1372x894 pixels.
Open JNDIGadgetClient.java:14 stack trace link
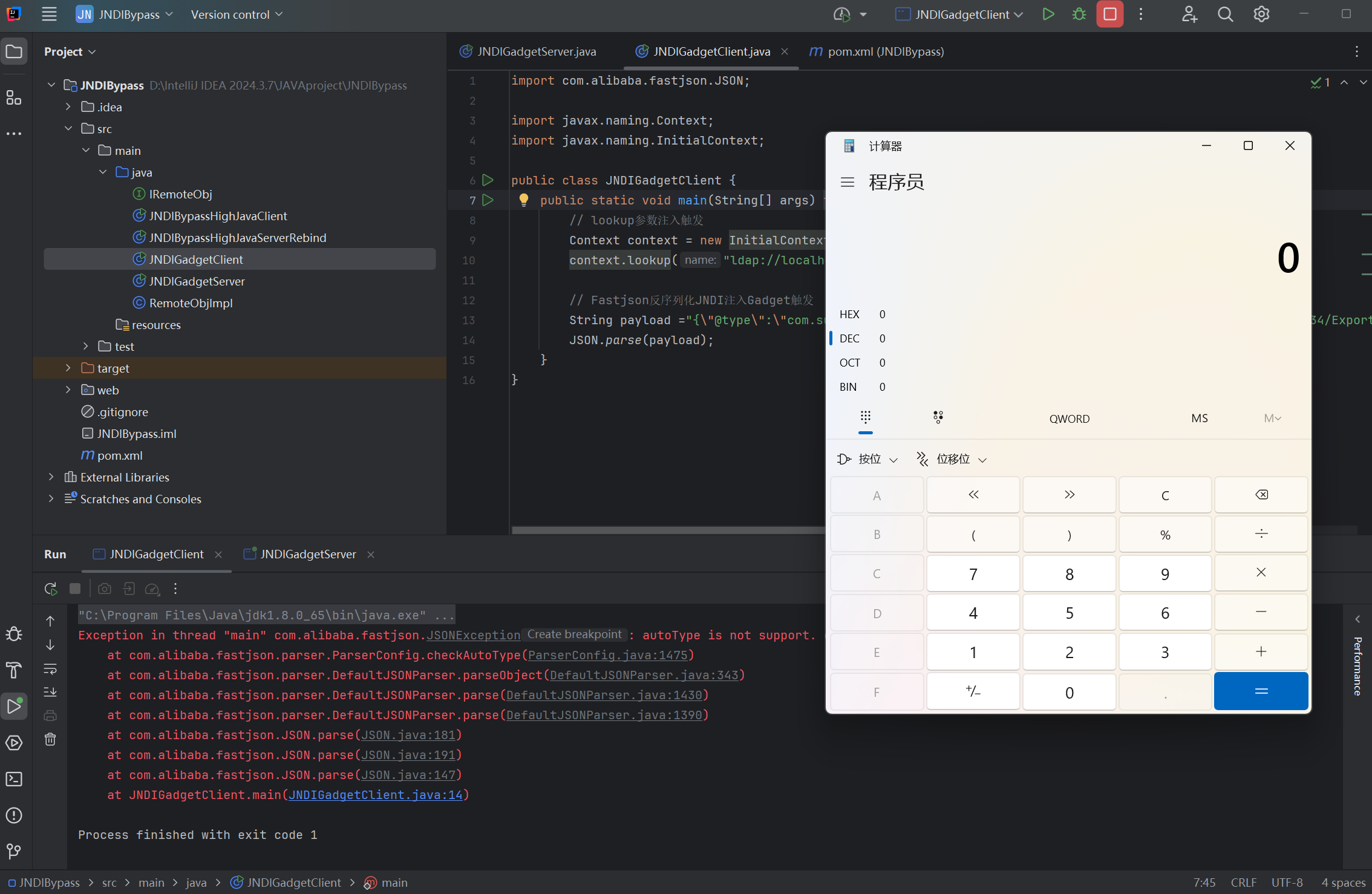tap(375, 795)
